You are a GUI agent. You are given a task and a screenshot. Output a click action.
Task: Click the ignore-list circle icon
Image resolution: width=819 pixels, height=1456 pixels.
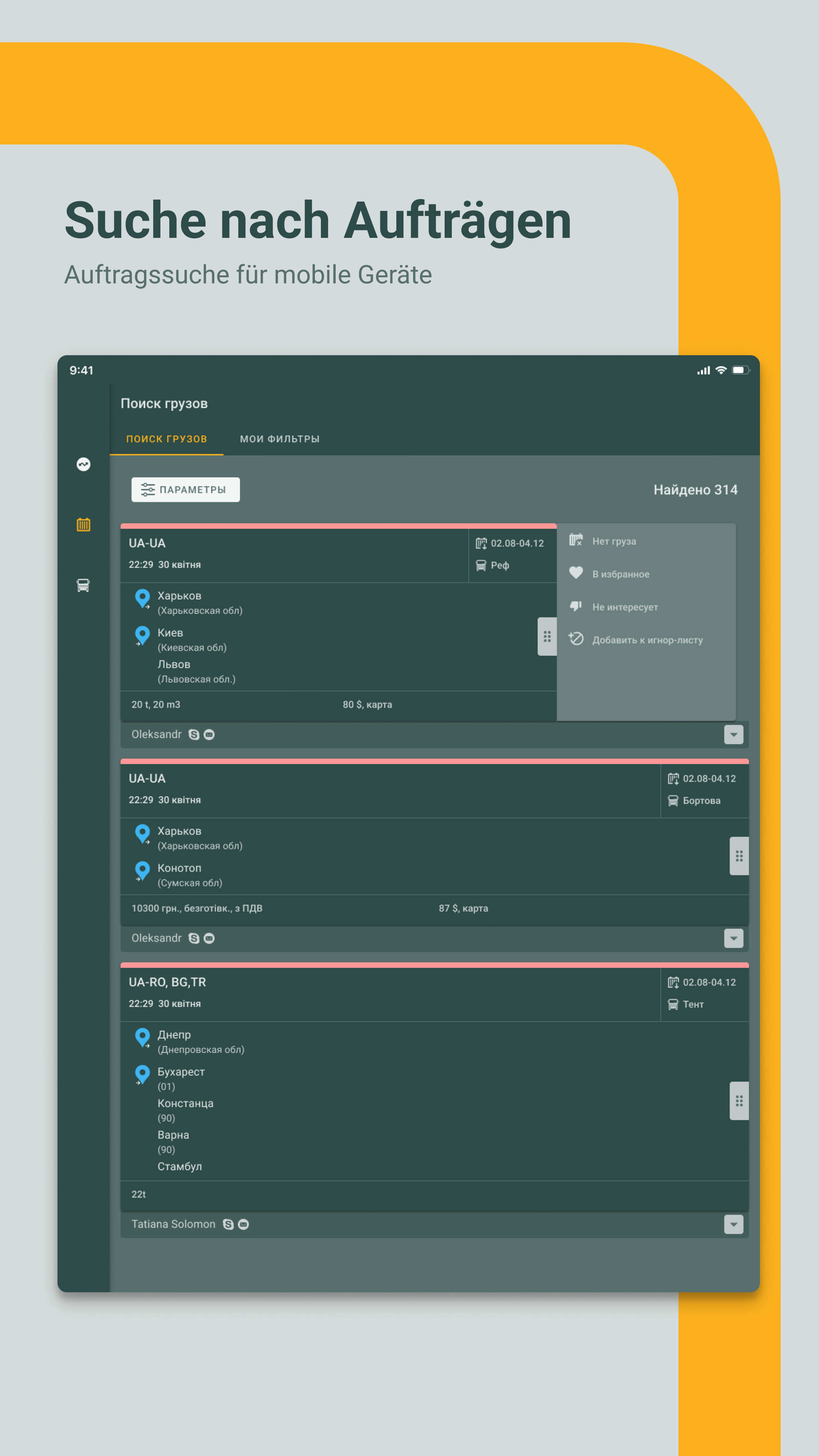click(x=576, y=639)
